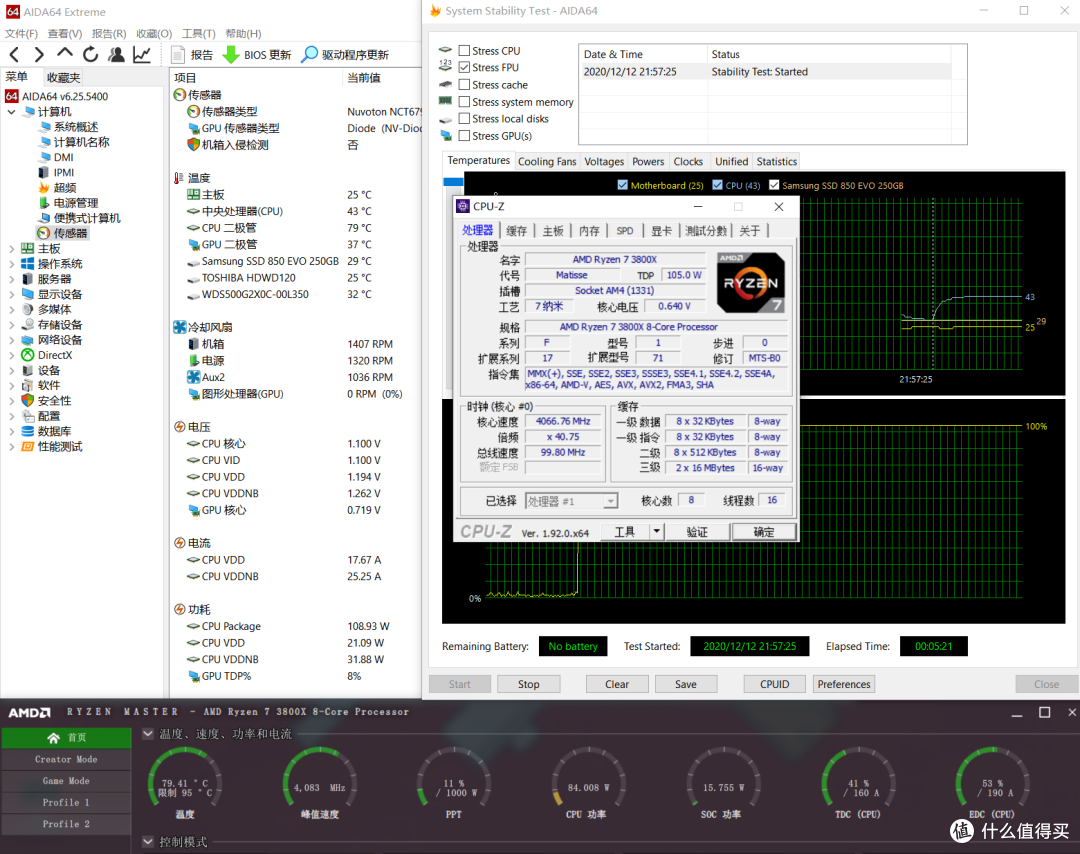Enable Stress cache checkbox
This screenshot has width=1080, height=854.
pos(464,85)
